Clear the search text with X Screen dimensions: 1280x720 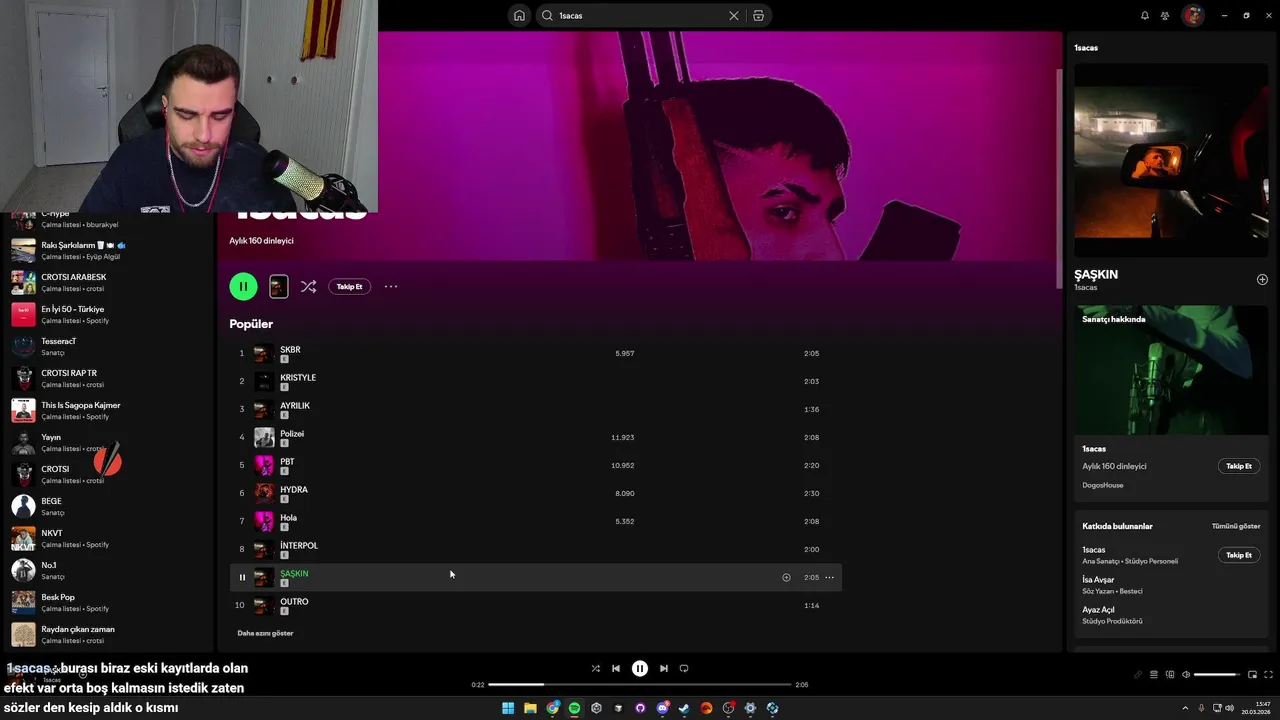pyautogui.click(x=734, y=16)
